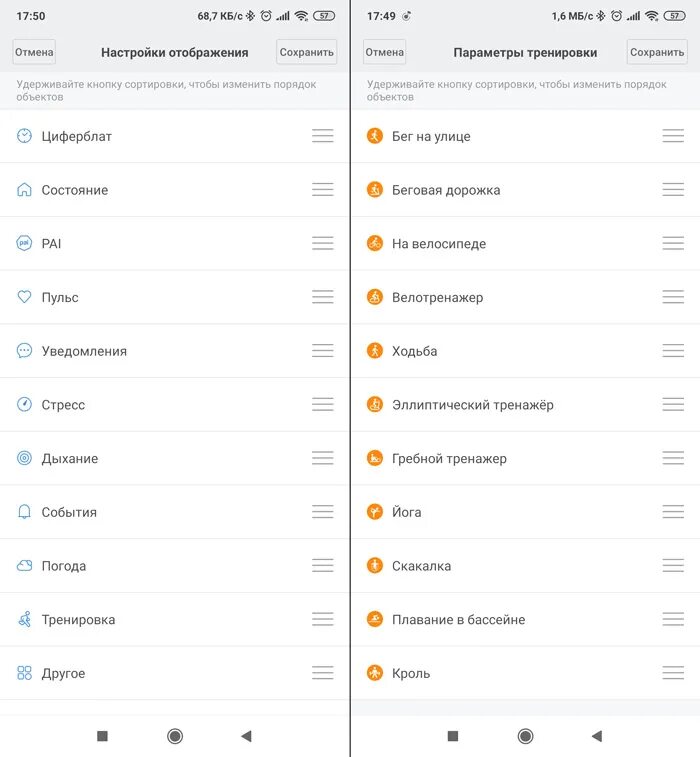Tap the sort handle beside Скакалка

coord(673,565)
